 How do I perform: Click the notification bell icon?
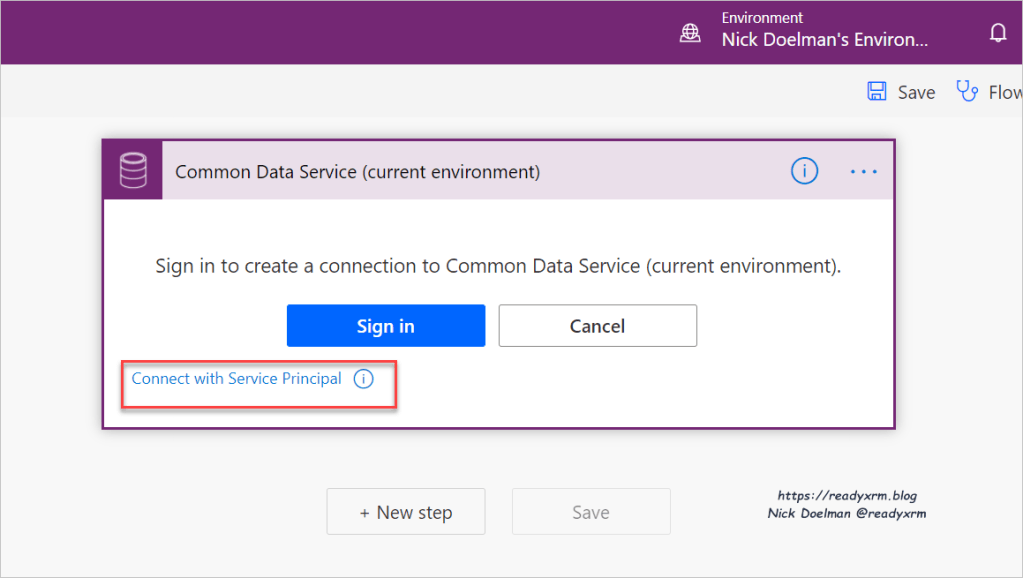click(997, 33)
